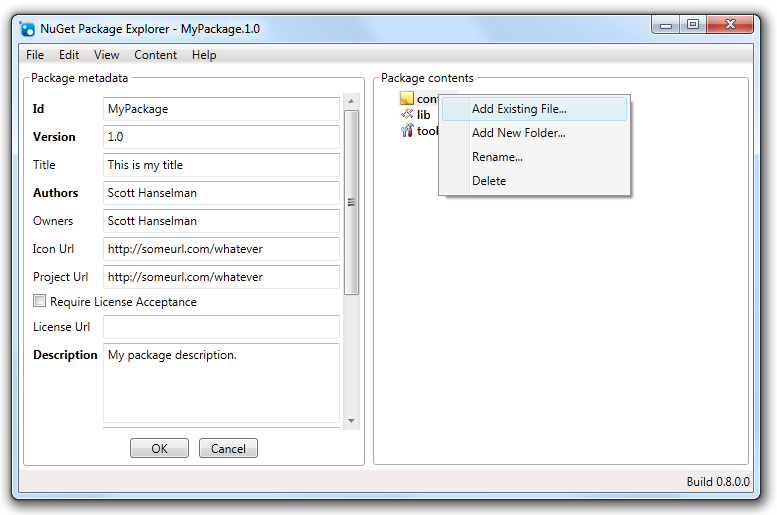Screen dimensions: 777x515
Task: Toggle Require License Acceptance checkbox
Action: point(39,301)
